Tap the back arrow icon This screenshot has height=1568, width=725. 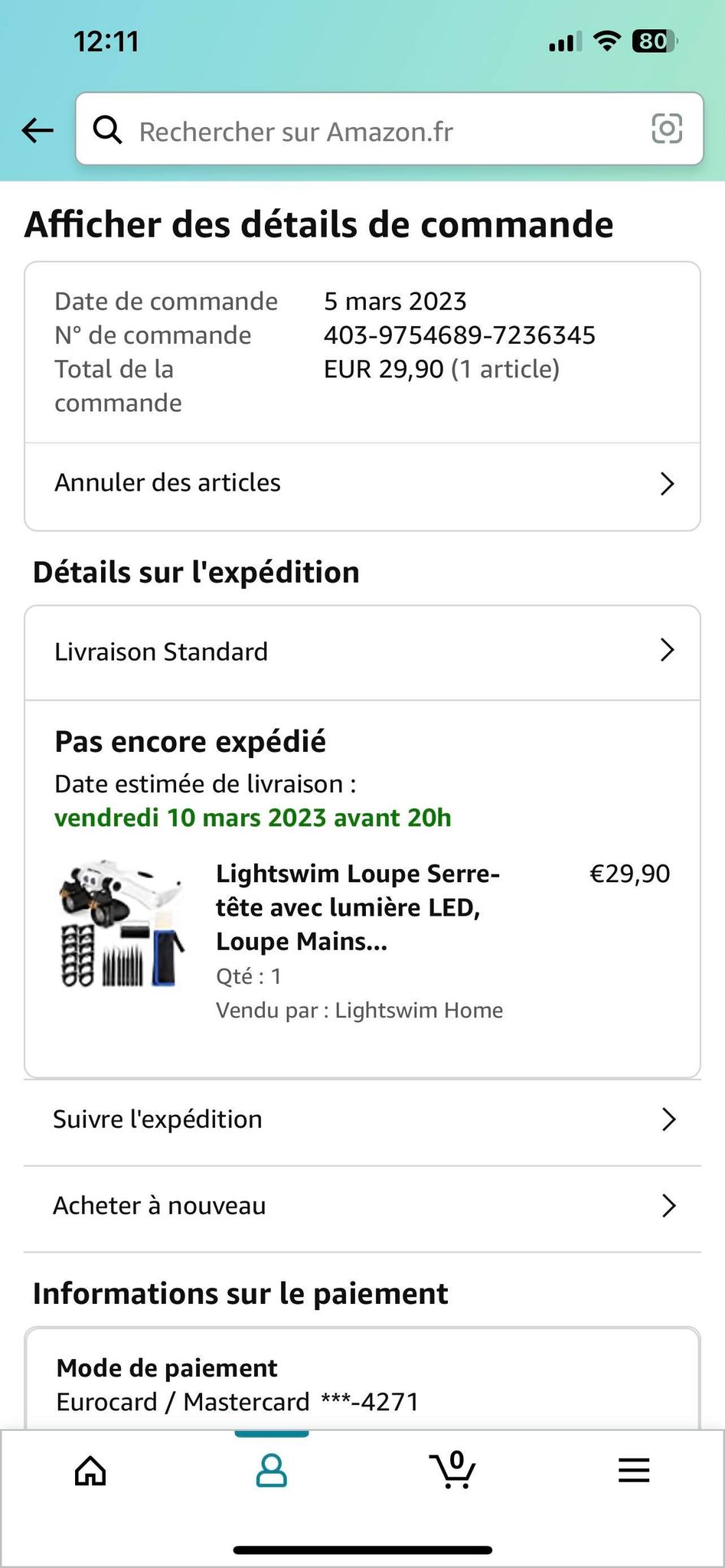[x=38, y=130]
